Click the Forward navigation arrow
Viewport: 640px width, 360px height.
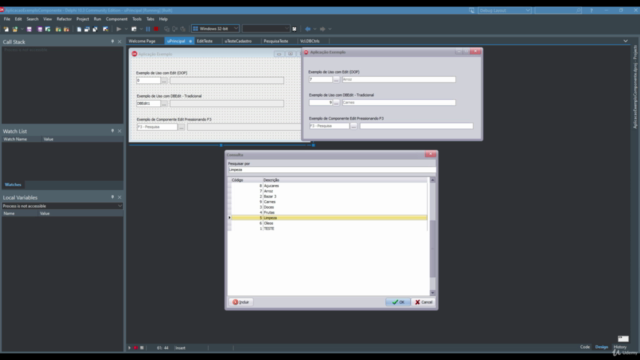click(x=322, y=29)
